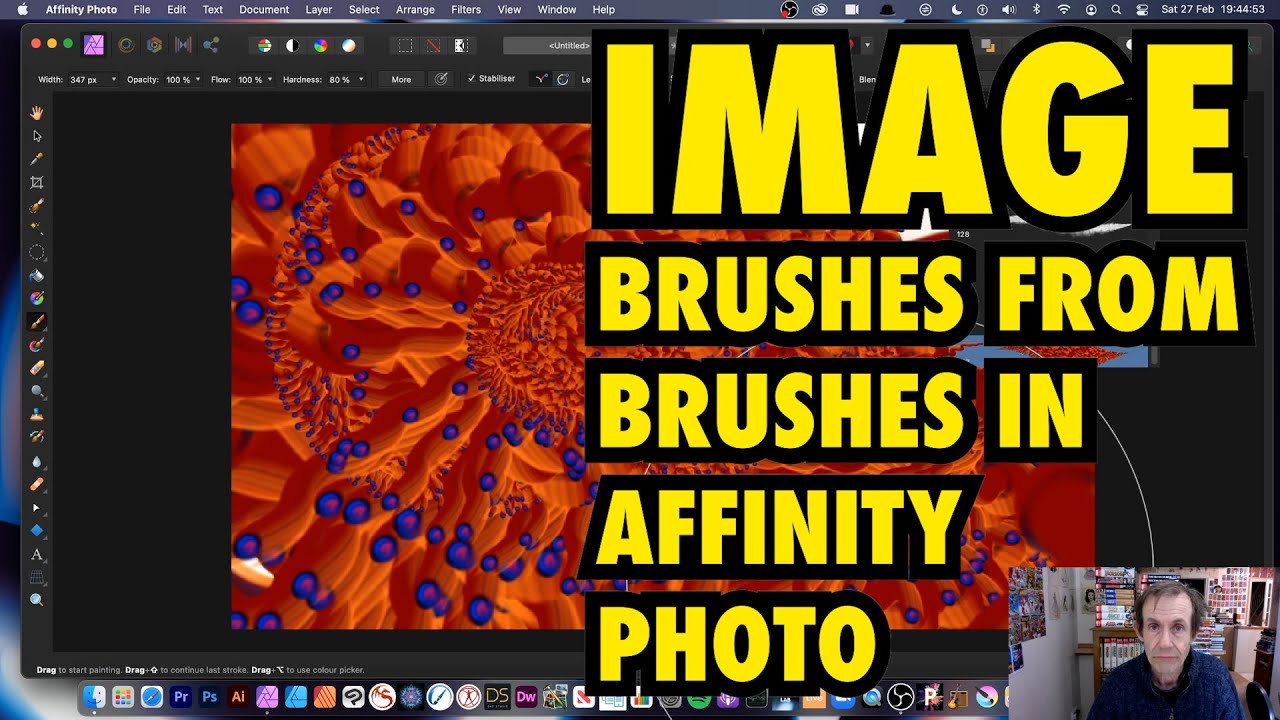Image resolution: width=1280 pixels, height=720 pixels.
Task: Select the Artistic Text tool
Action: coord(37,554)
